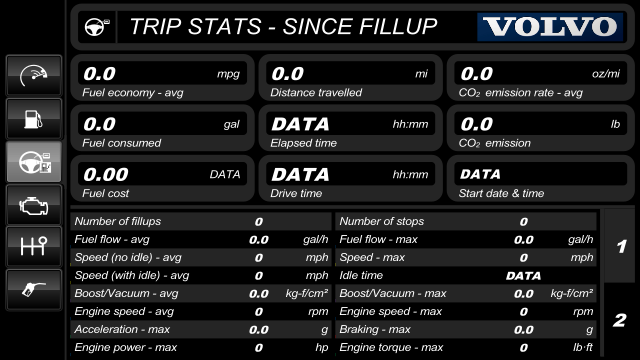
Task: Select the gear shifter sidebar icon
Action: point(34,247)
